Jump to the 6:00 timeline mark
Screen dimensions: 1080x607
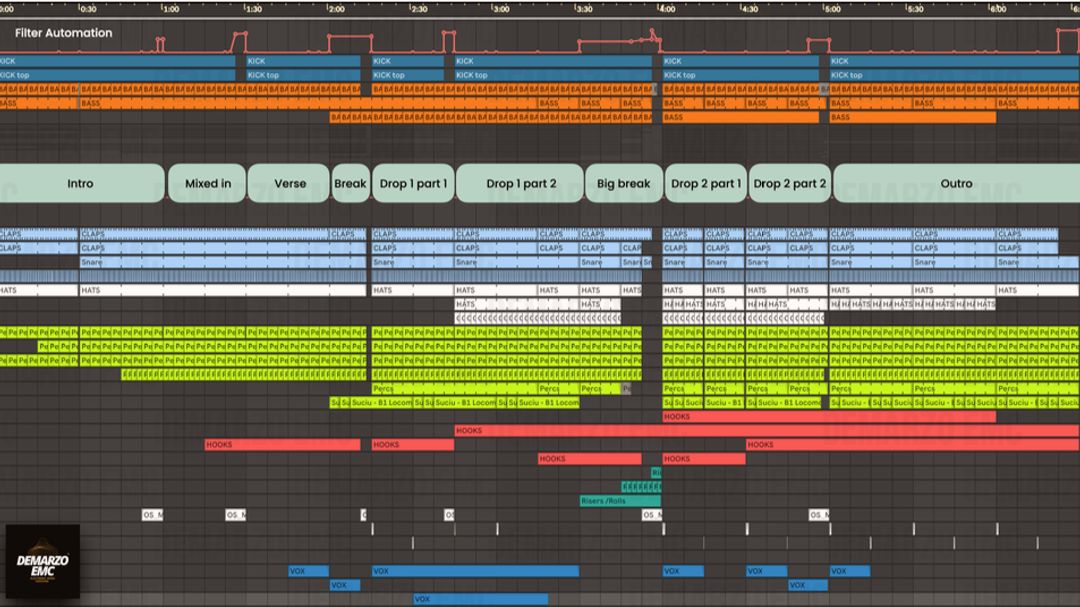[x=997, y=9]
